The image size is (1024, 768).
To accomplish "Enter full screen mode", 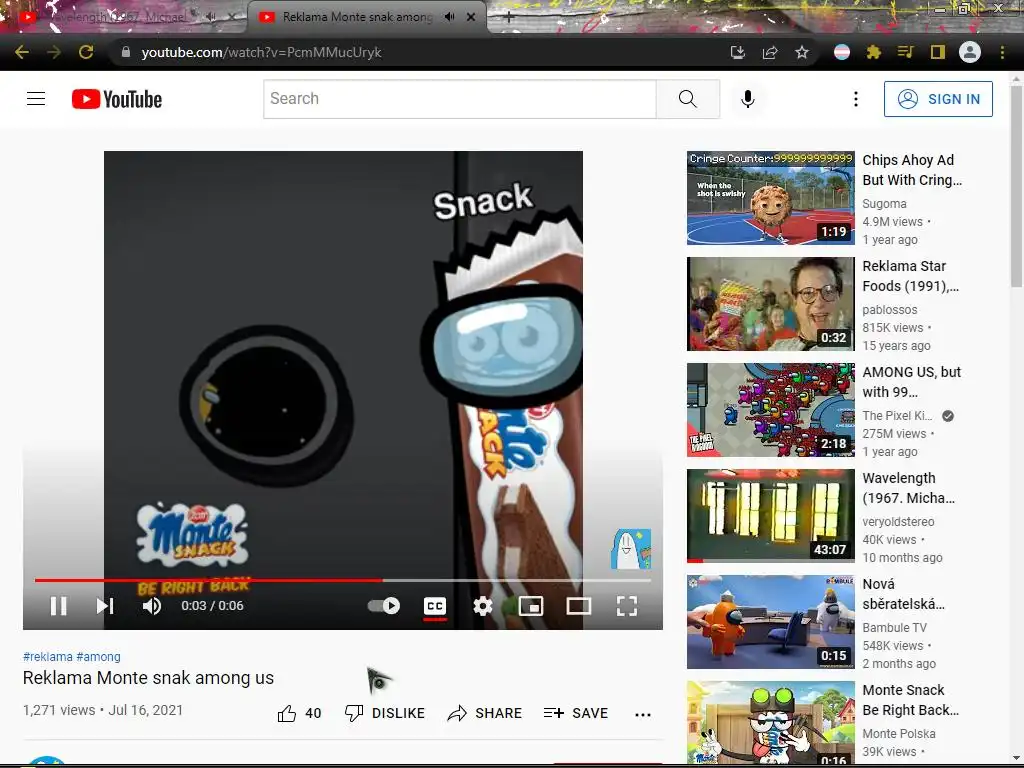I will [x=627, y=606].
